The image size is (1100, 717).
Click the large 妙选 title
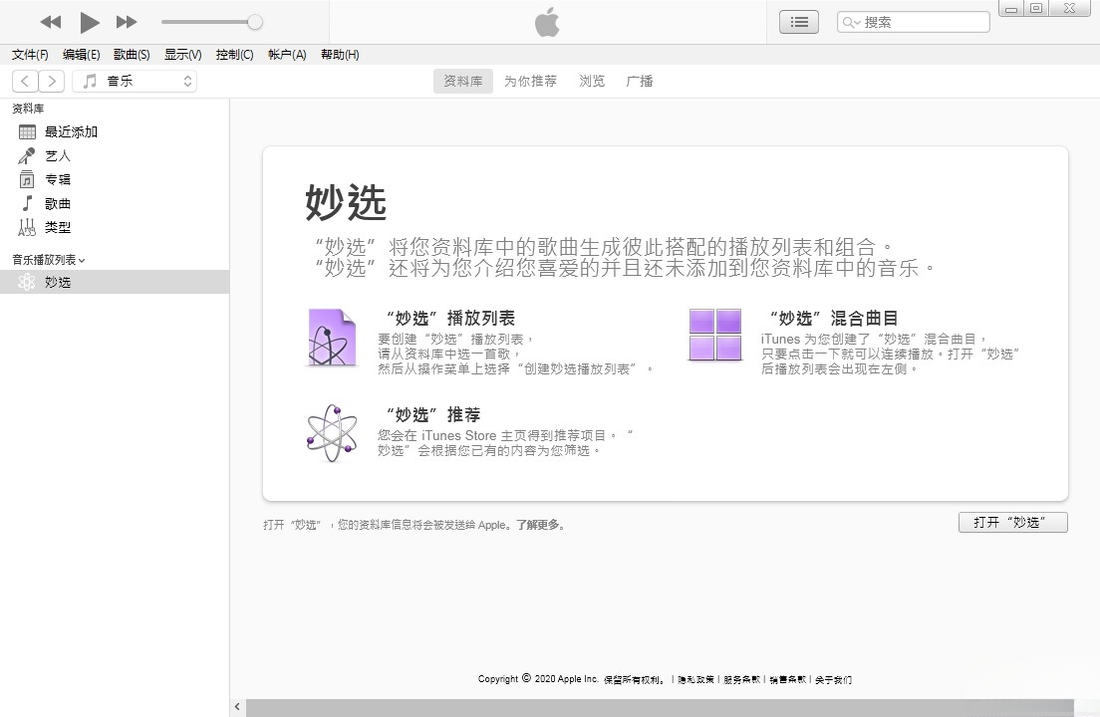[346, 202]
